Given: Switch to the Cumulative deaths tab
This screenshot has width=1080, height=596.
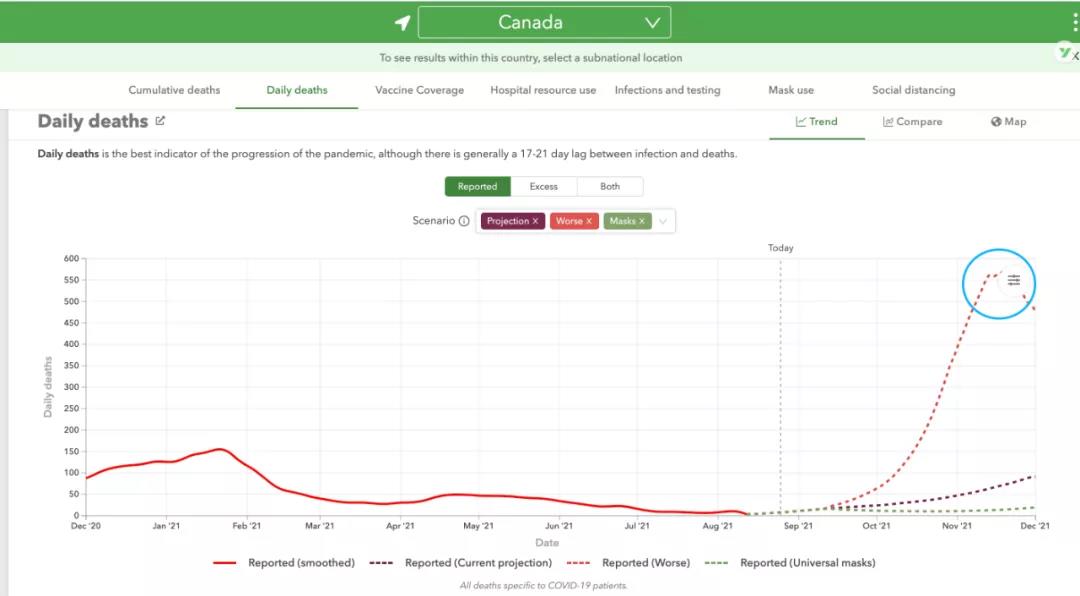Looking at the screenshot, I should point(174,90).
